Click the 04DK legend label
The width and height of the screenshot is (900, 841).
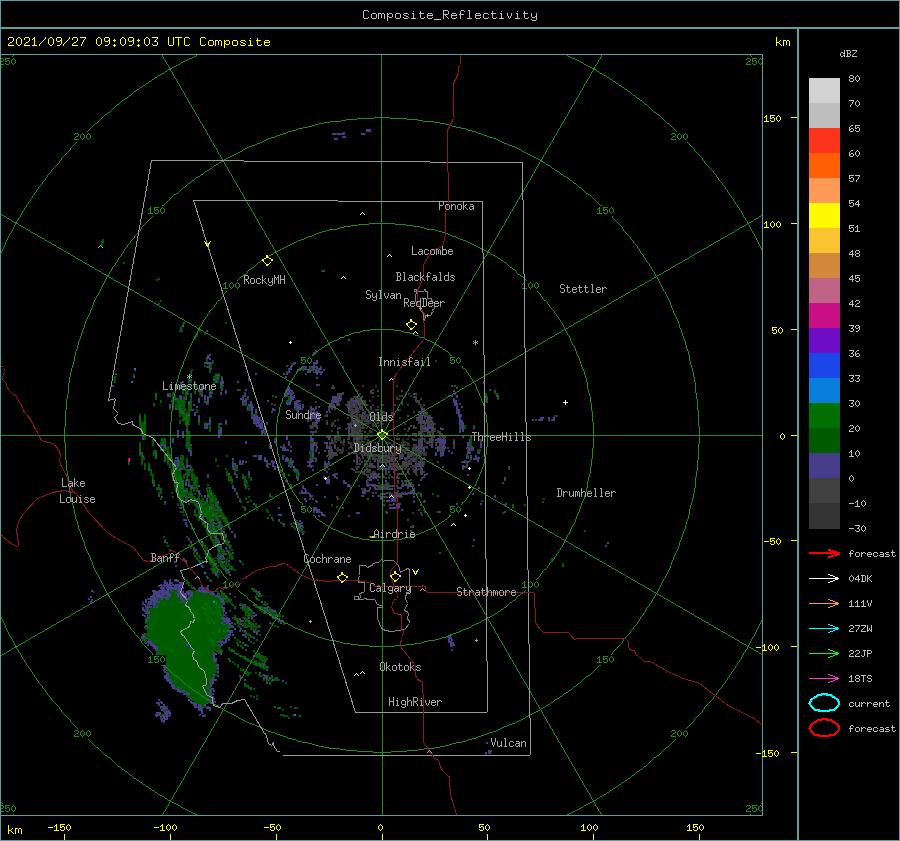860,578
